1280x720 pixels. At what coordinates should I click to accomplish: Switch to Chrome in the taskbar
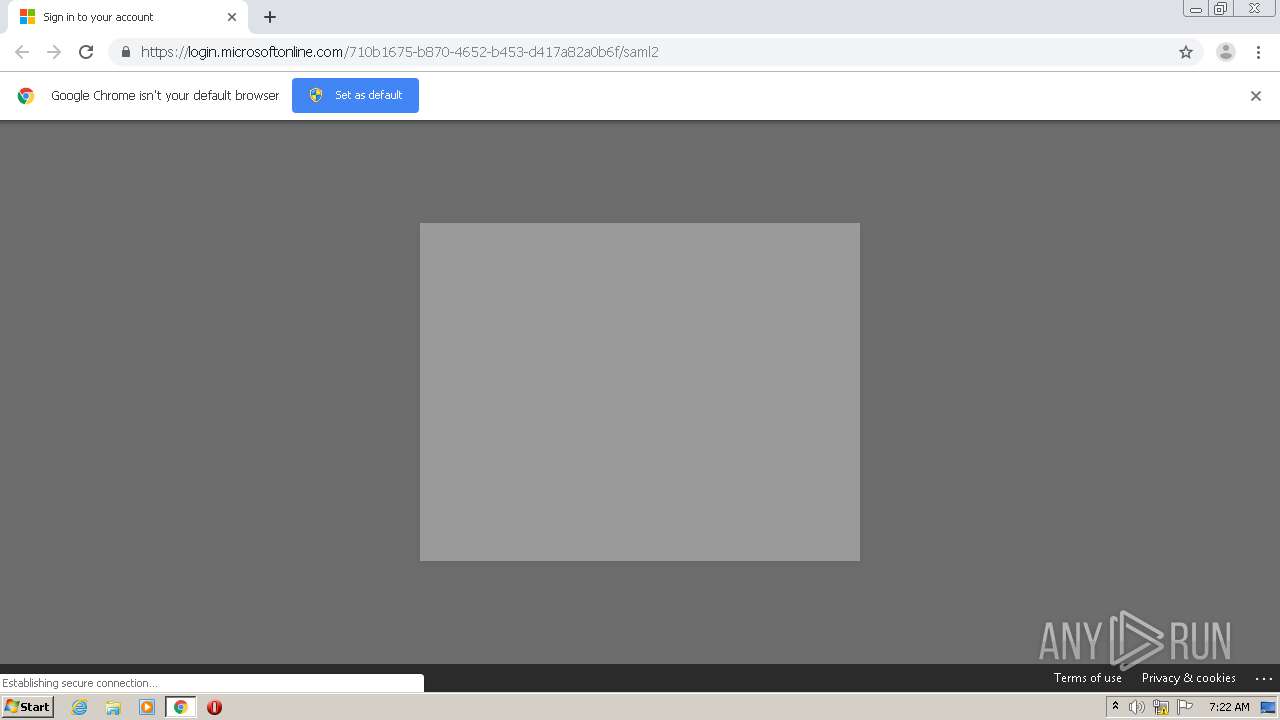click(180, 707)
